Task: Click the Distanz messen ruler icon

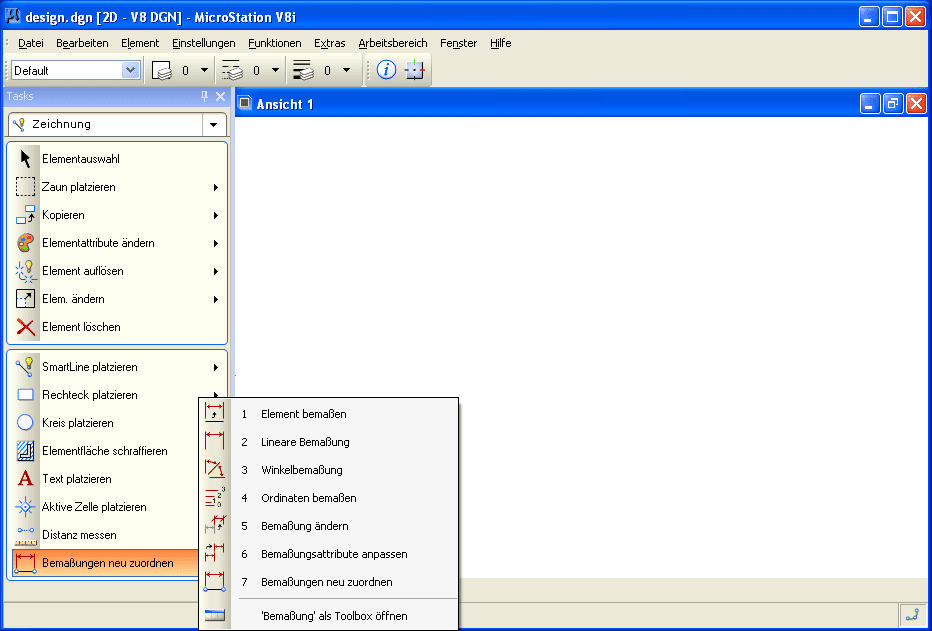Action: coord(26,535)
